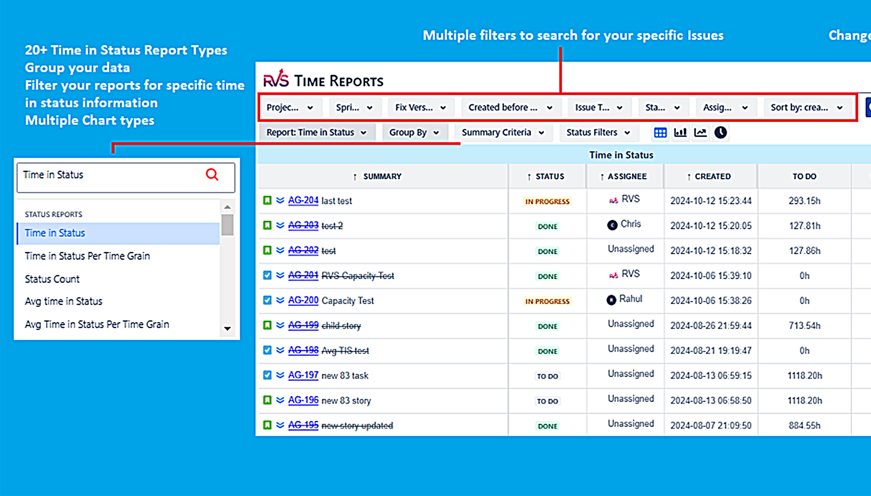Click Chris avatar in AG-203 row
The height and width of the screenshot is (496, 871).
coord(612,225)
